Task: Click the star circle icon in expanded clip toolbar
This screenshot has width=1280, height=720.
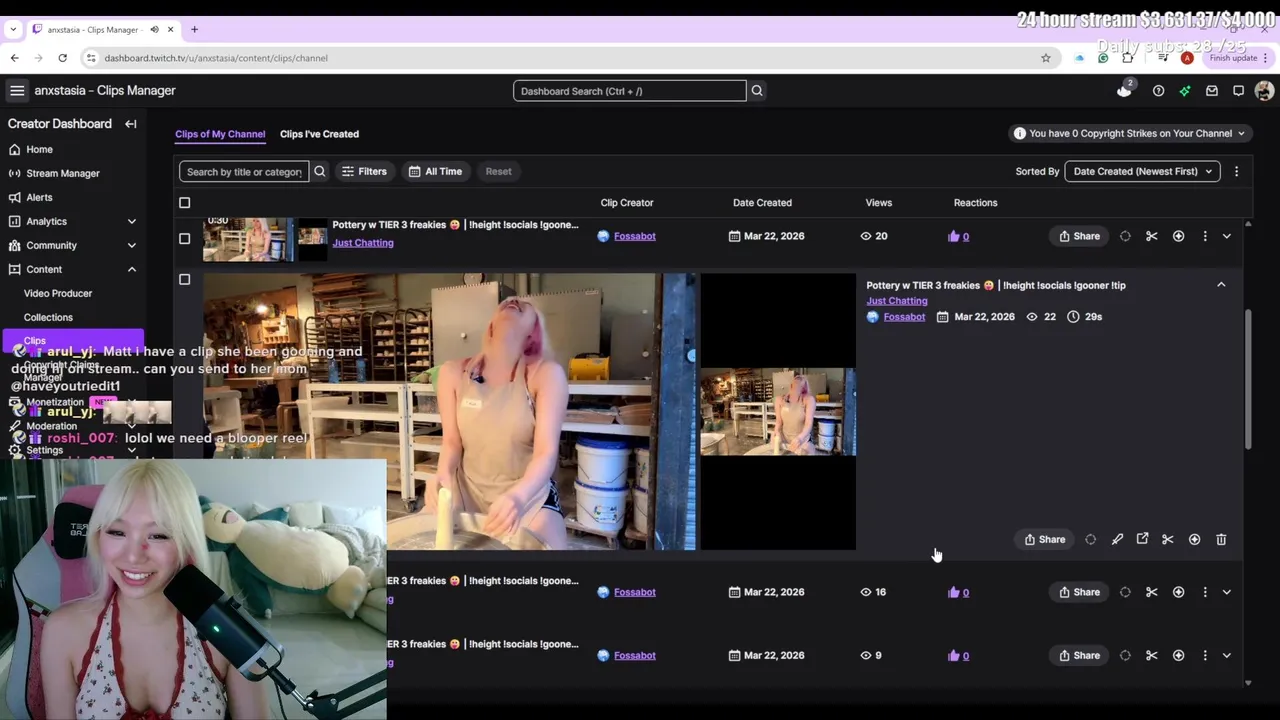Action: click(x=1194, y=539)
